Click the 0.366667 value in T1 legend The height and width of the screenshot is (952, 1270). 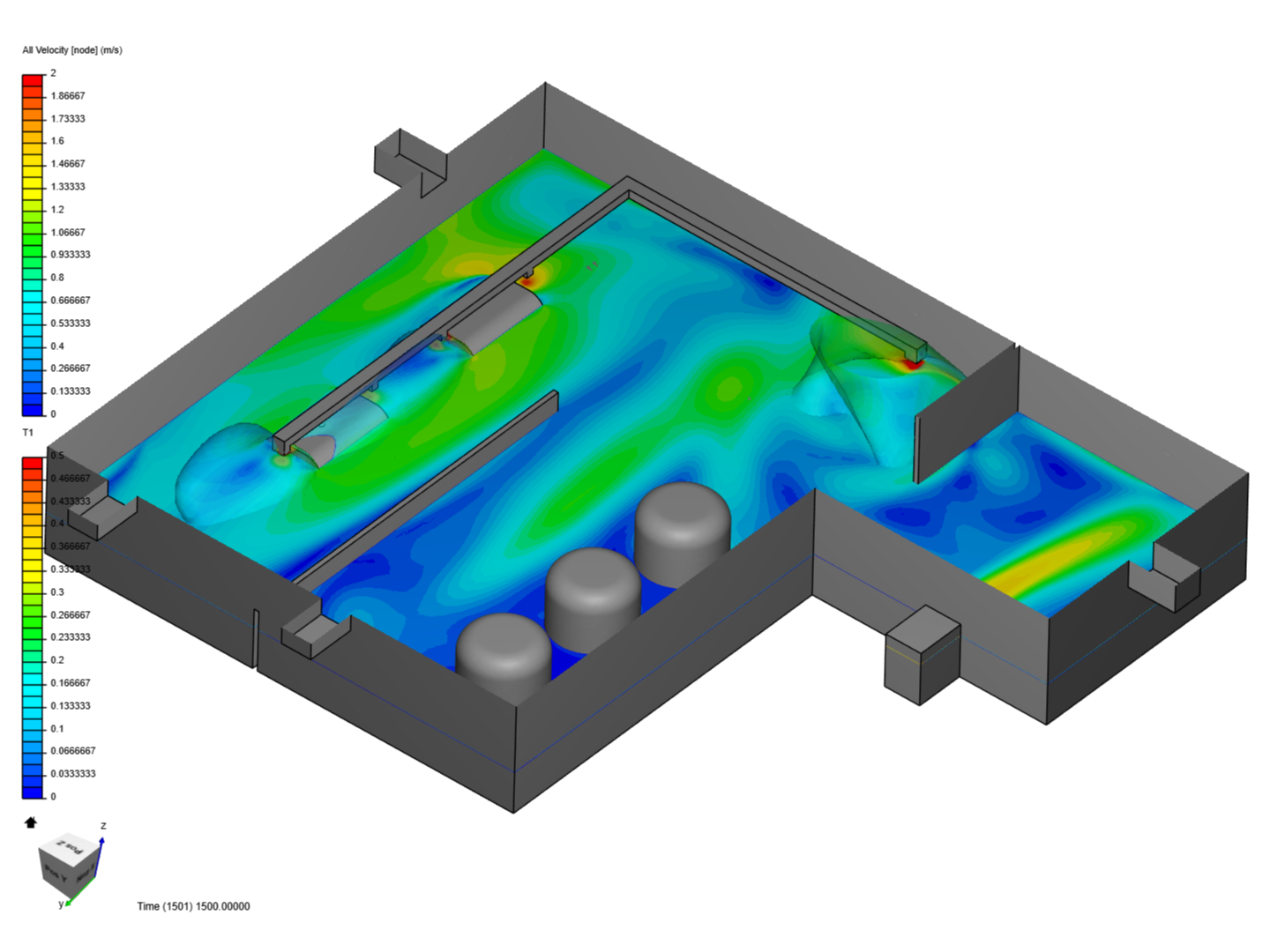point(71,547)
